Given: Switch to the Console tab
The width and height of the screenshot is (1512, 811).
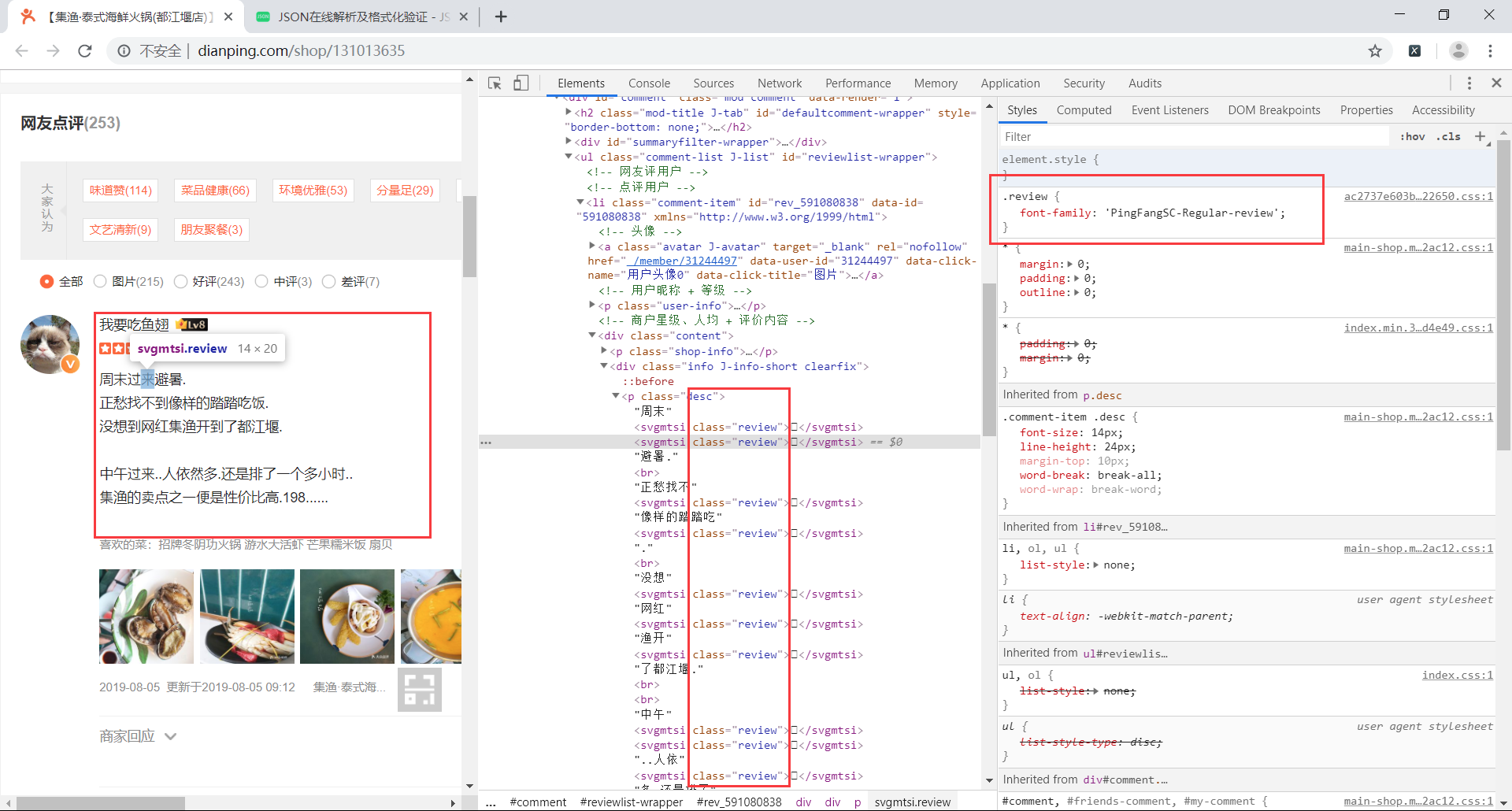Looking at the screenshot, I should click(649, 83).
